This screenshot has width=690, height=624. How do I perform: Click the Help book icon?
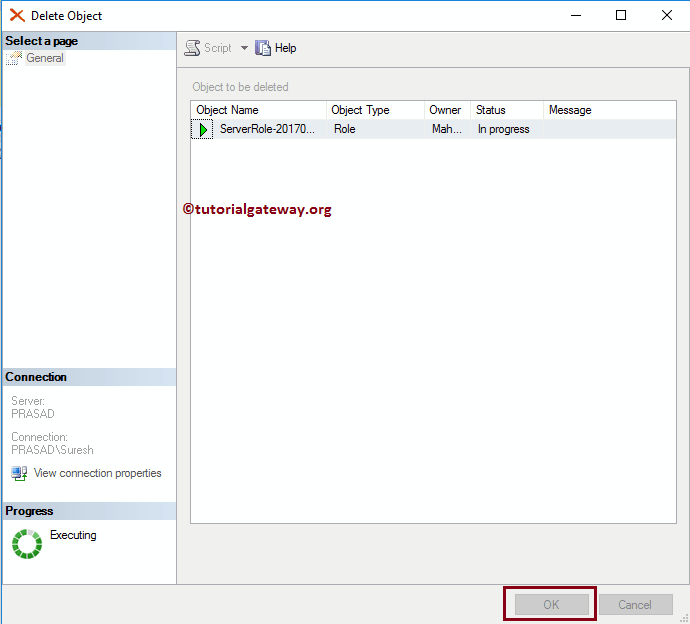[x=263, y=48]
